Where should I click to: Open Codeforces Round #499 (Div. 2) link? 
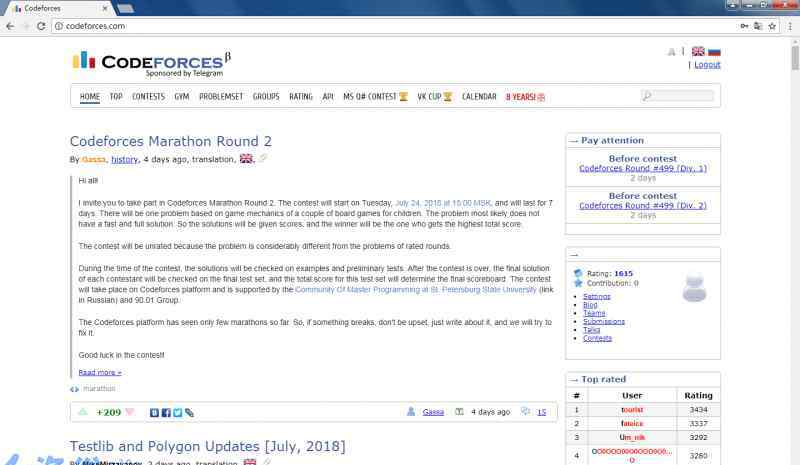(643, 205)
